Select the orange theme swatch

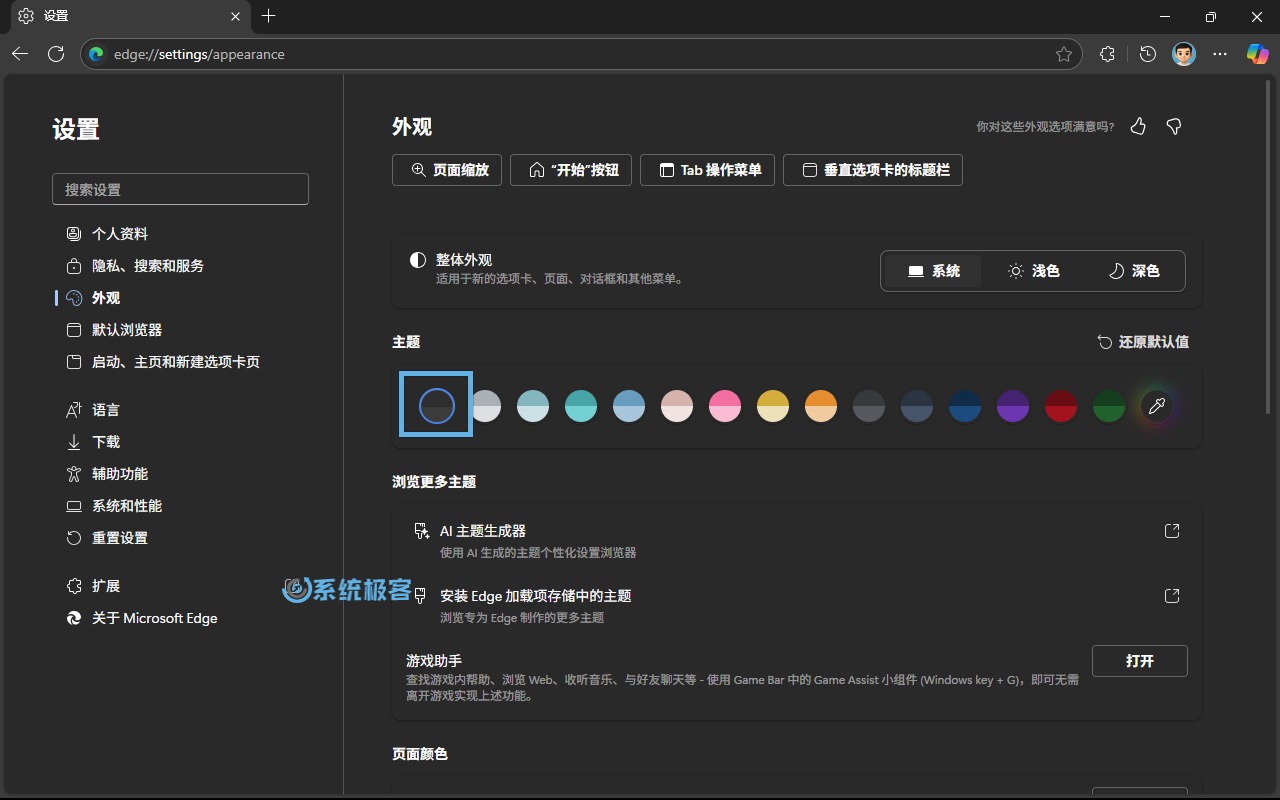(821, 406)
